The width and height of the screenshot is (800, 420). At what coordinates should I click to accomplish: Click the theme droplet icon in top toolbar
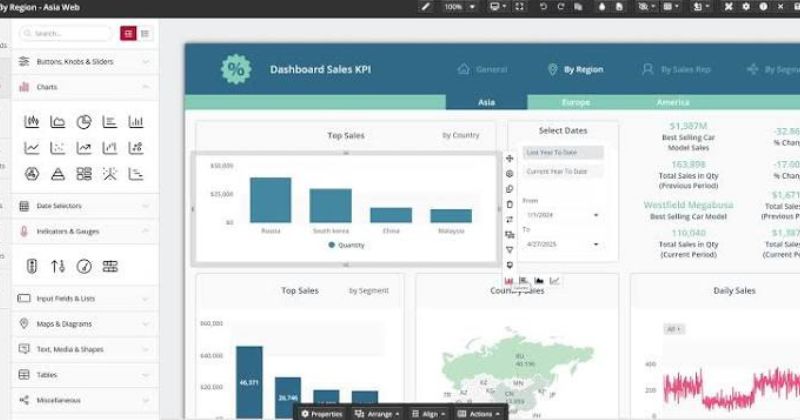coord(602,7)
